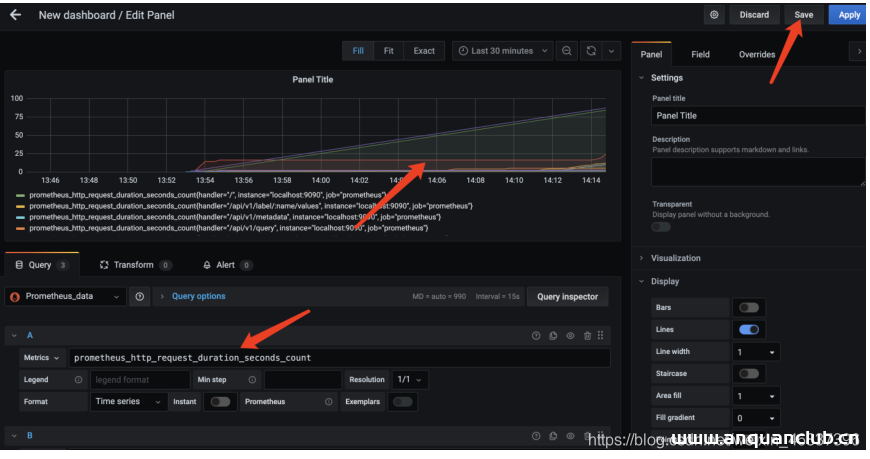Turn off the Lines toggle
Viewport: 870px width, 459px height.
pyautogui.click(x=747, y=329)
